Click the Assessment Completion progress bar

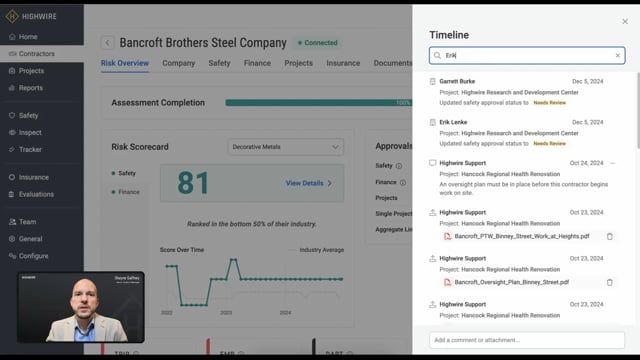(318, 103)
